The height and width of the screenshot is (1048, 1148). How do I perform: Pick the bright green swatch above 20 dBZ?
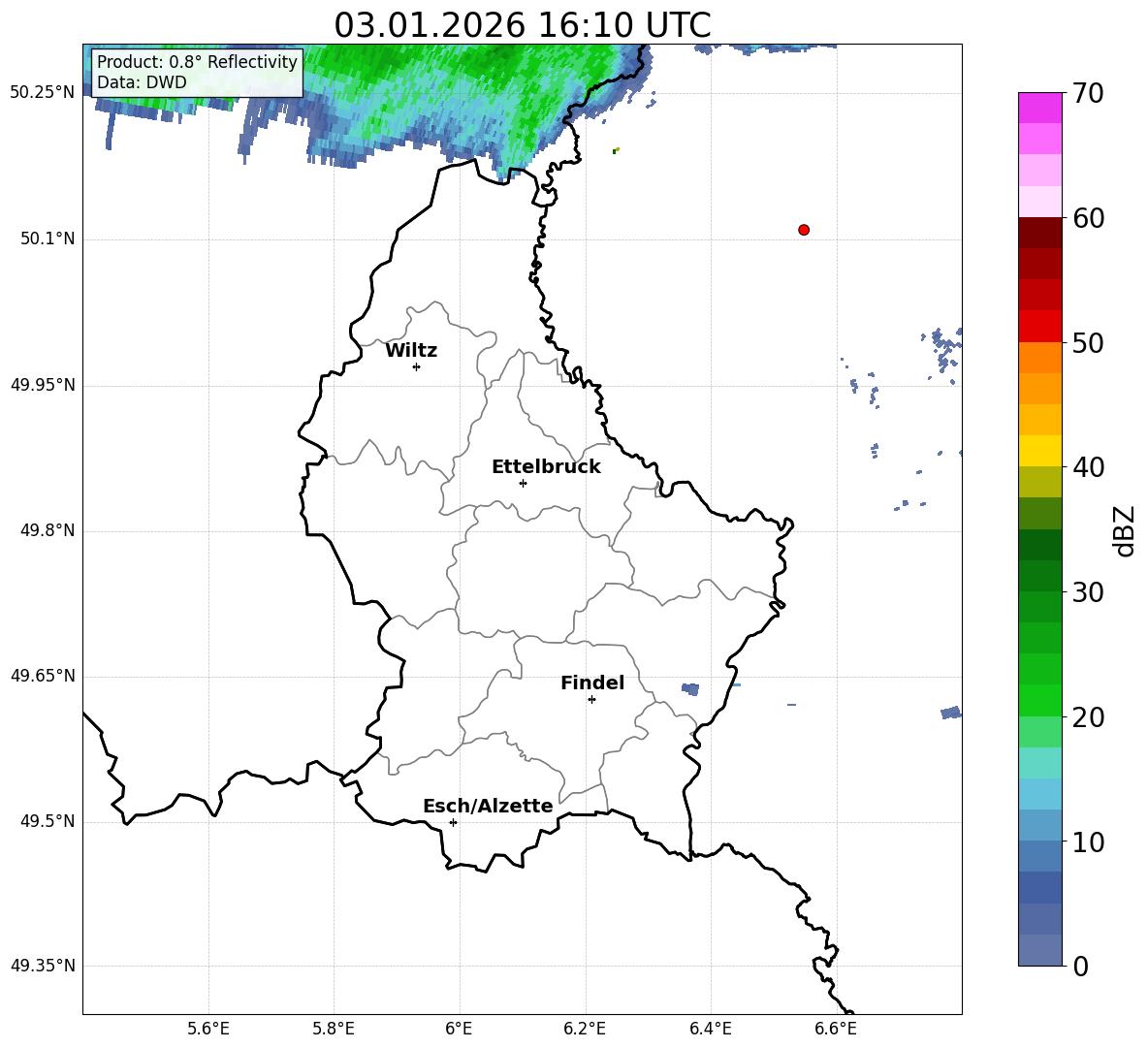pyautogui.click(x=1040, y=700)
